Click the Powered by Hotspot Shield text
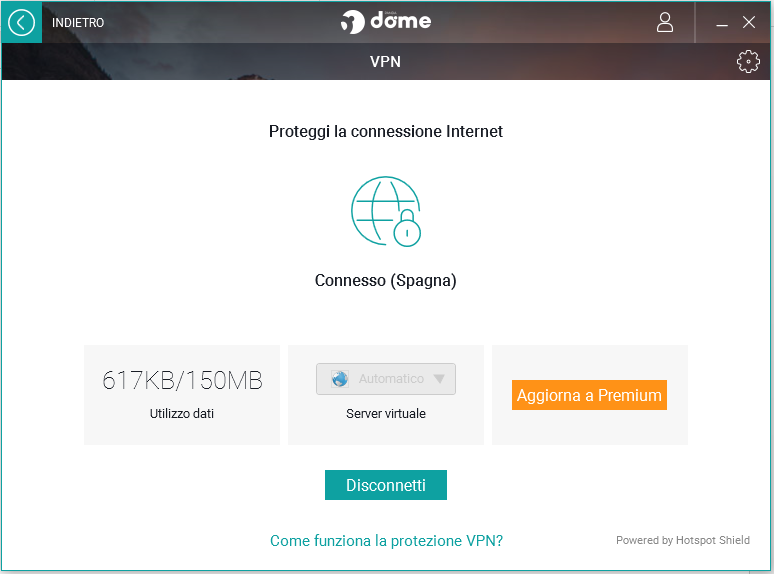 click(683, 541)
